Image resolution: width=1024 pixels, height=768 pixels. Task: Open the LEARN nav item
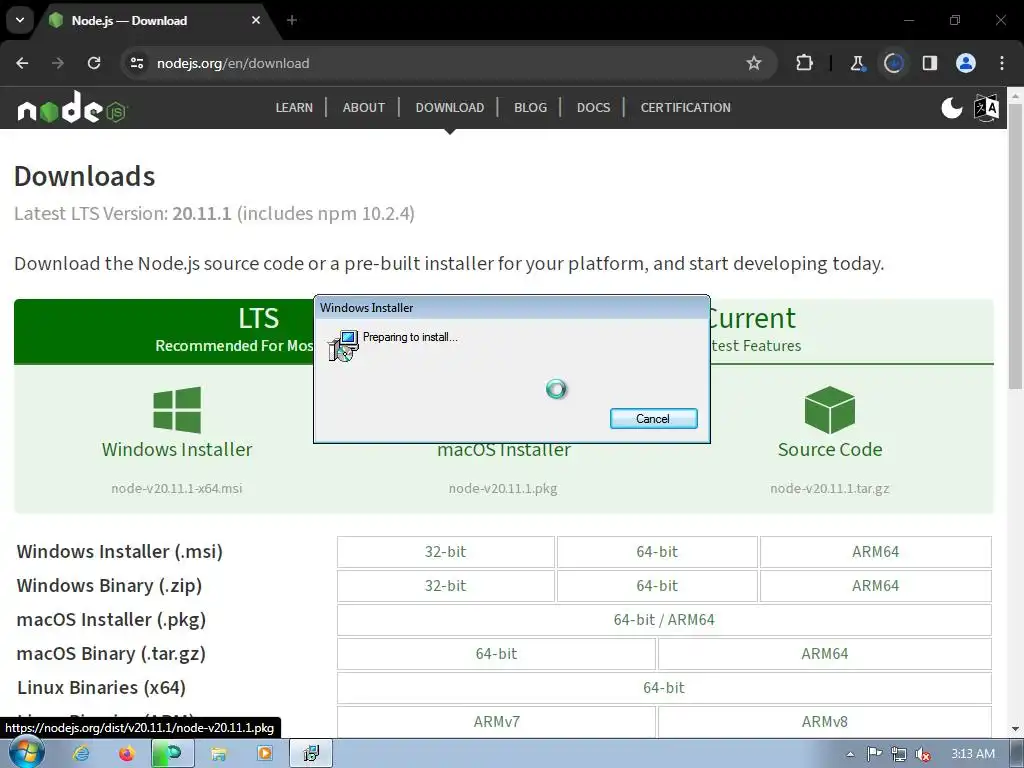294,108
